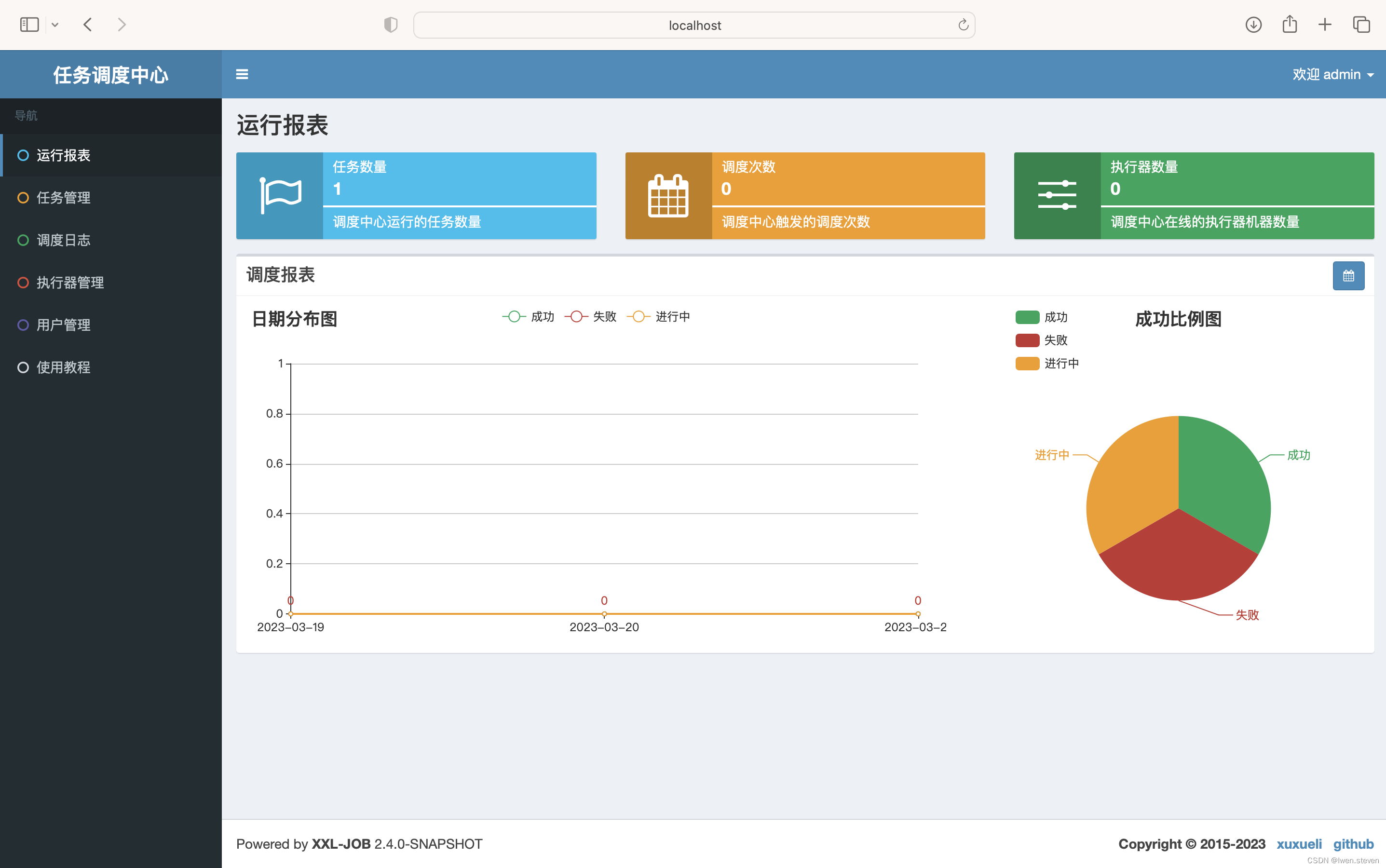Click the 调度中心运行的任务数量 description
1386x868 pixels.
[407, 222]
